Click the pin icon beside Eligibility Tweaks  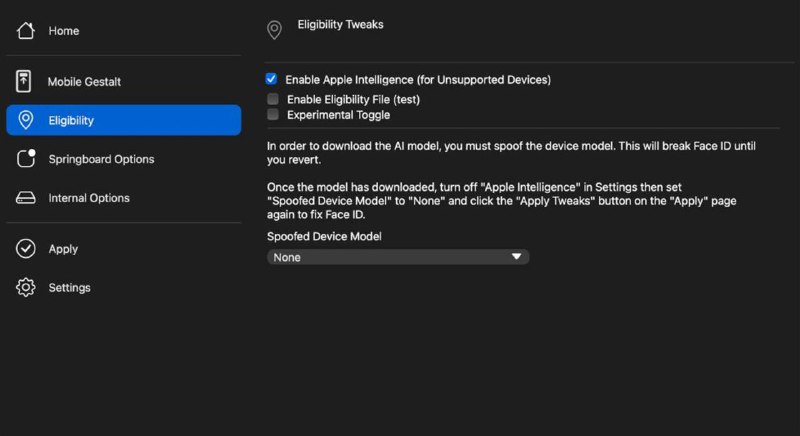274,30
